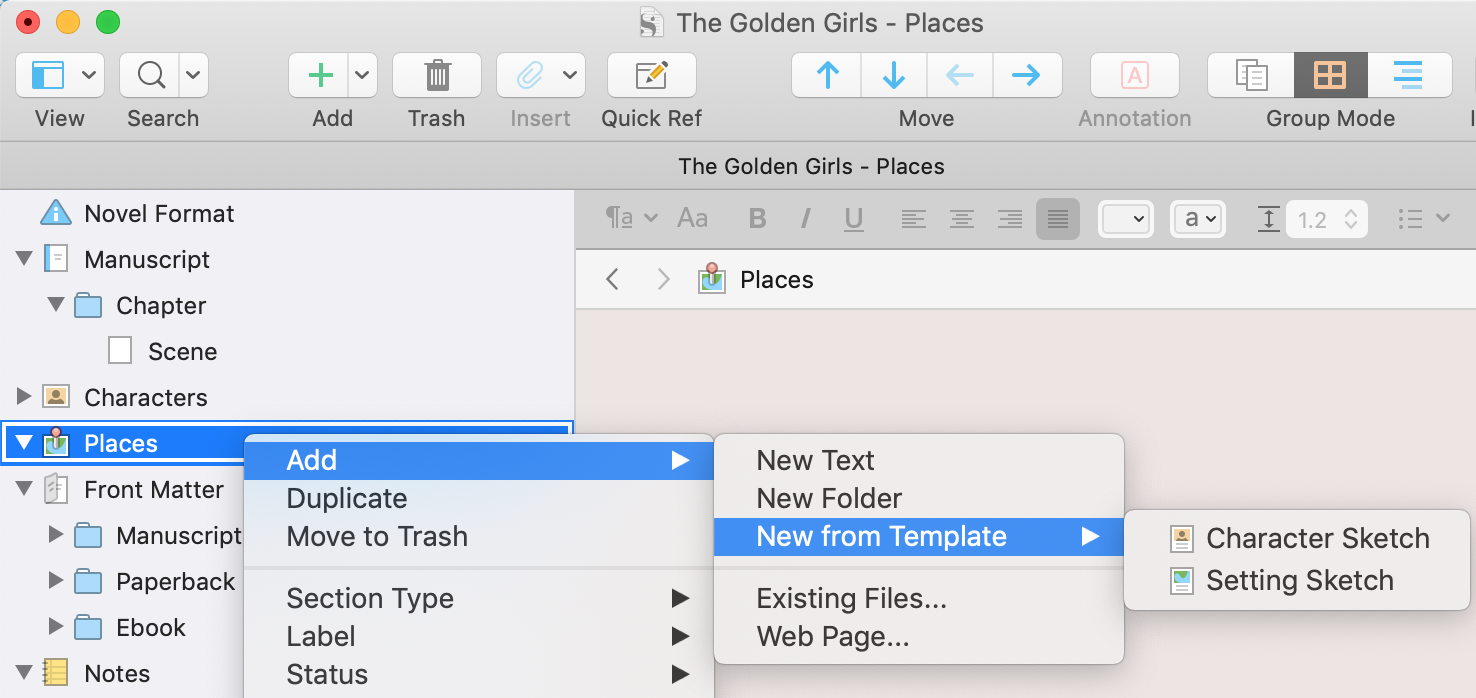Screen dimensions: 1476x698
Task: Move item right with the right arrow
Action: [1027, 75]
